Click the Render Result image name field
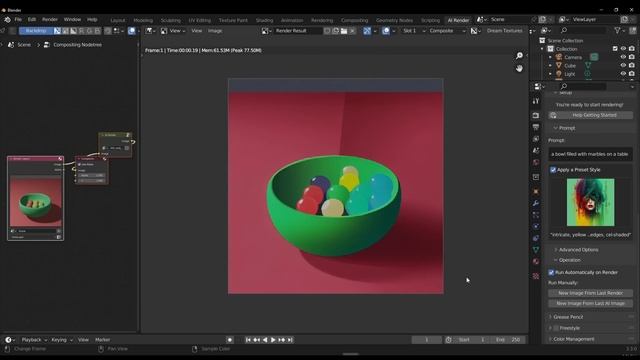 297,31
